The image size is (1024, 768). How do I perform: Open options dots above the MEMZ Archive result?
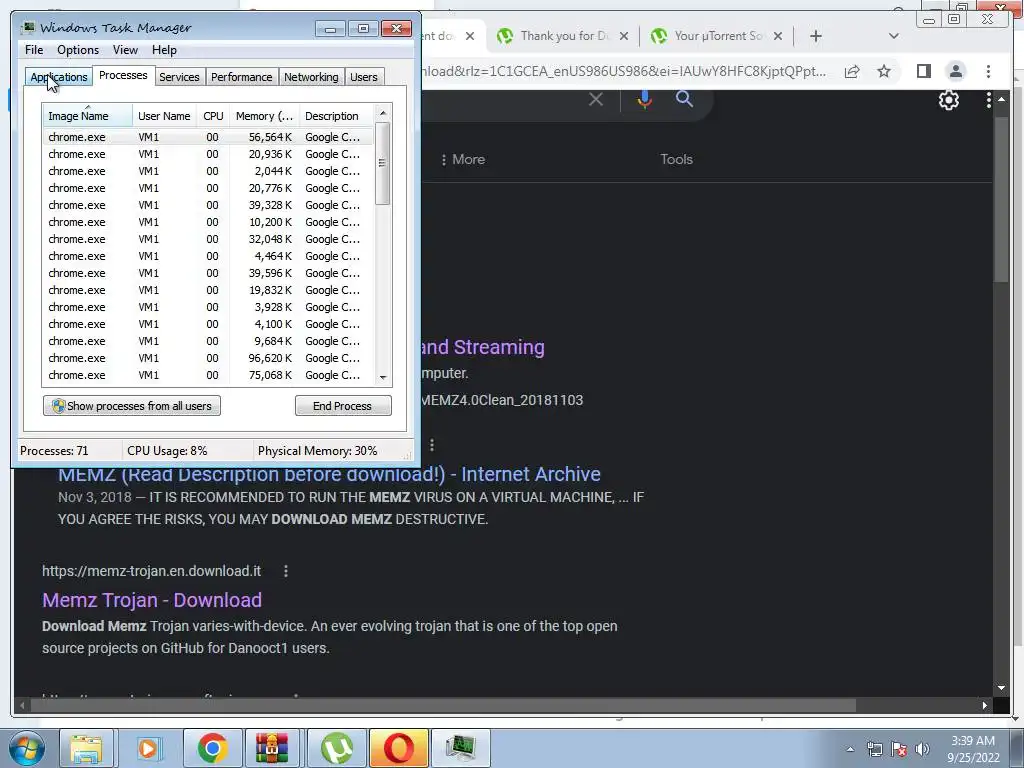click(x=432, y=445)
